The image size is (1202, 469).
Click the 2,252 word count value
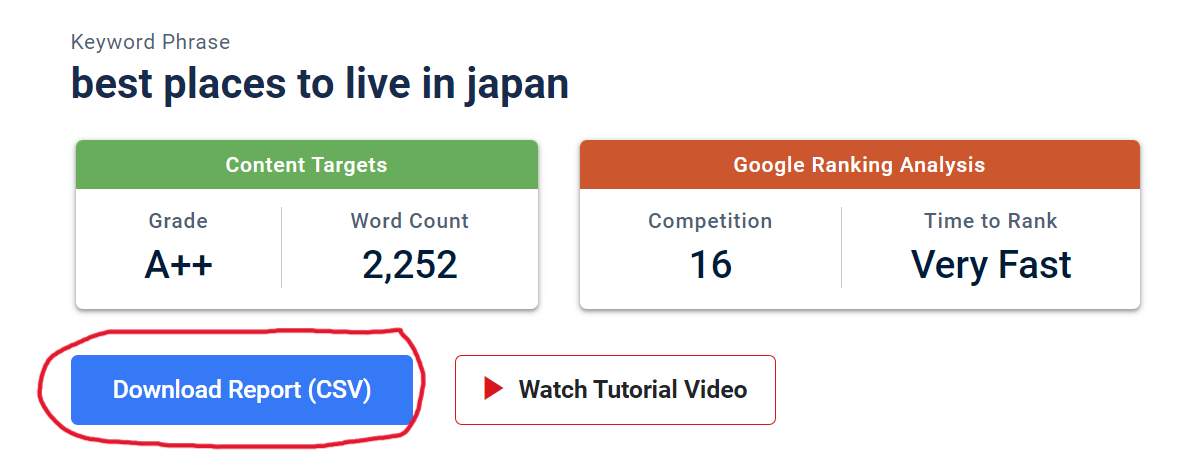[x=409, y=265]
